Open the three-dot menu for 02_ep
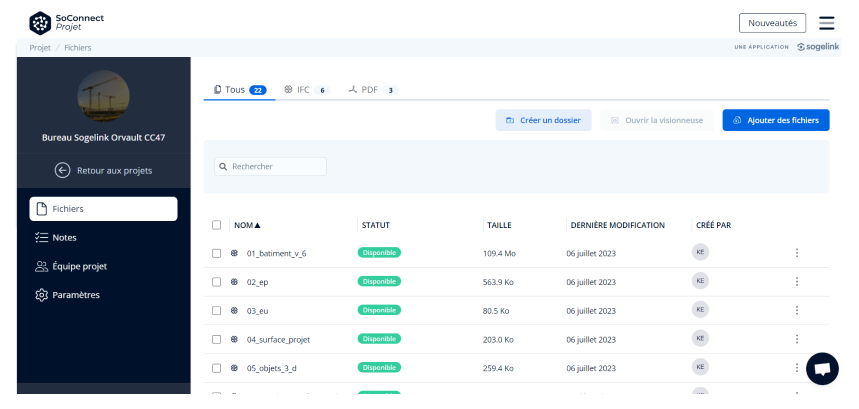 pyautogui.click(x=797, y=281)
